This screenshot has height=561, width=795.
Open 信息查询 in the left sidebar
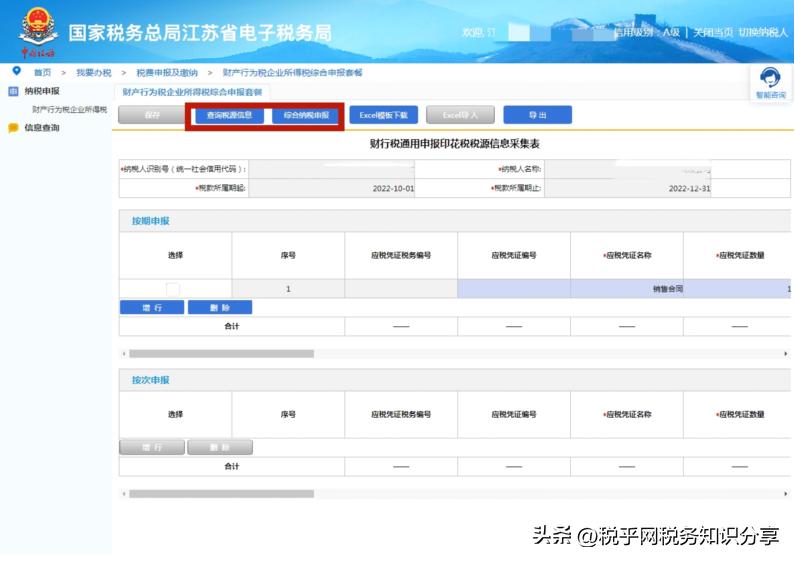[x=42, y=128]
